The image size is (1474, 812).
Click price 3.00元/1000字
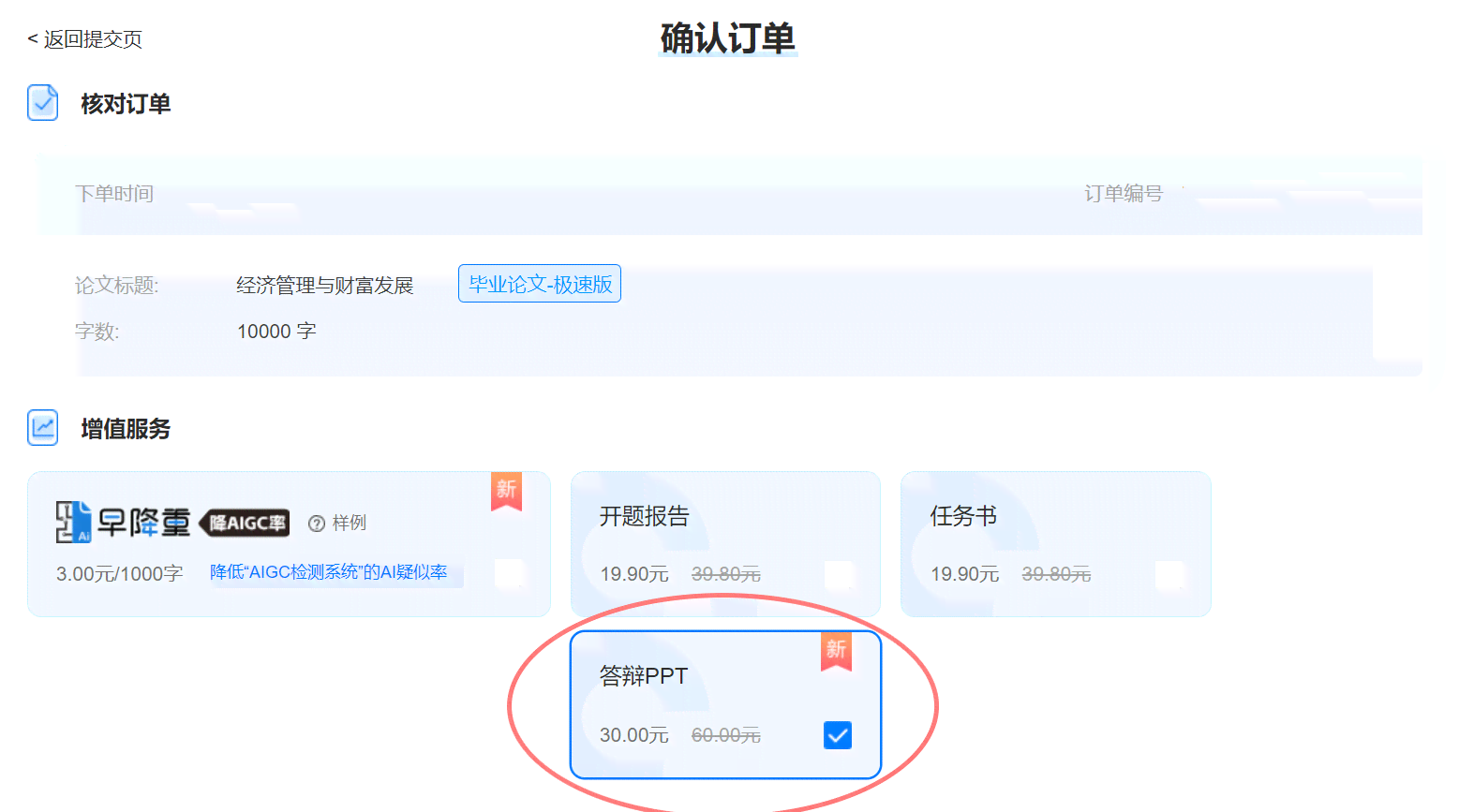coord(119,573)
